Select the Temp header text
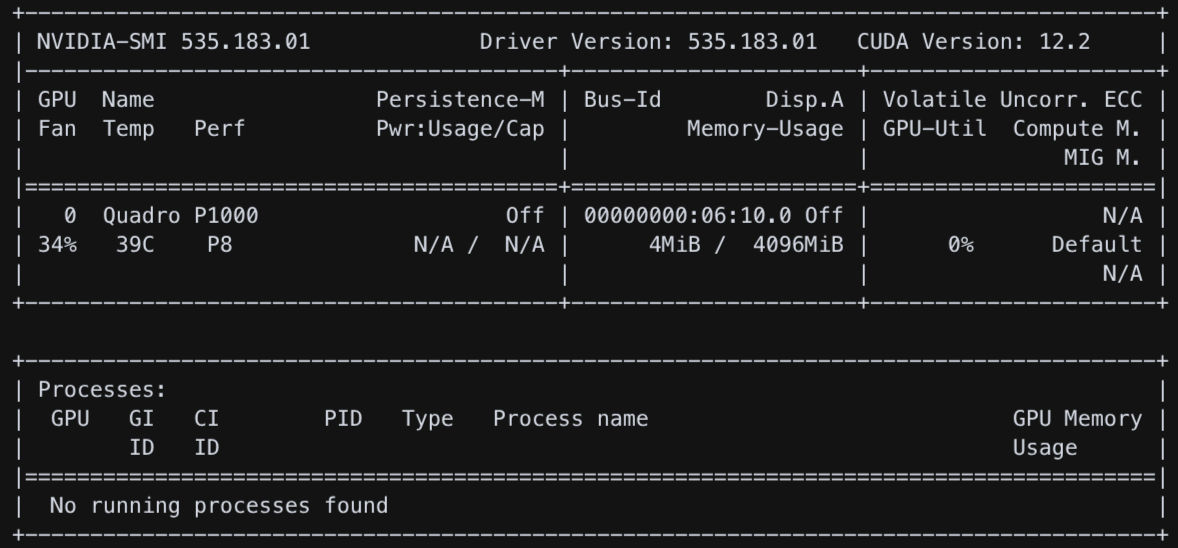1178x548 pixels. 128,129
